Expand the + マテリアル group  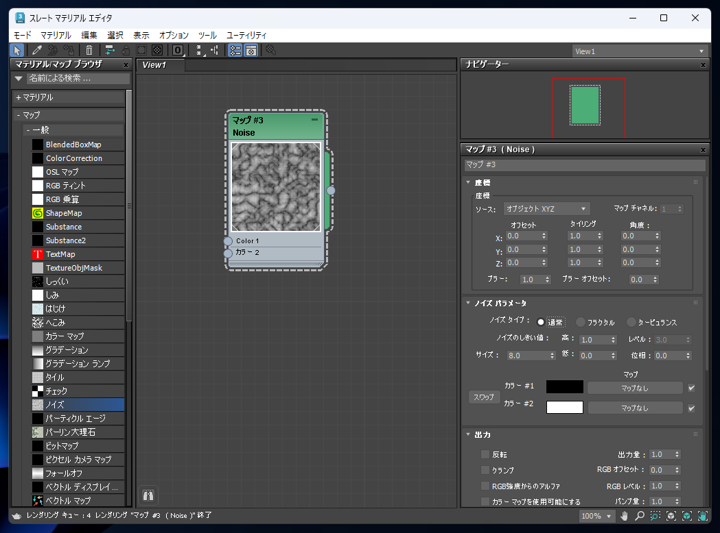pos(68,97)
